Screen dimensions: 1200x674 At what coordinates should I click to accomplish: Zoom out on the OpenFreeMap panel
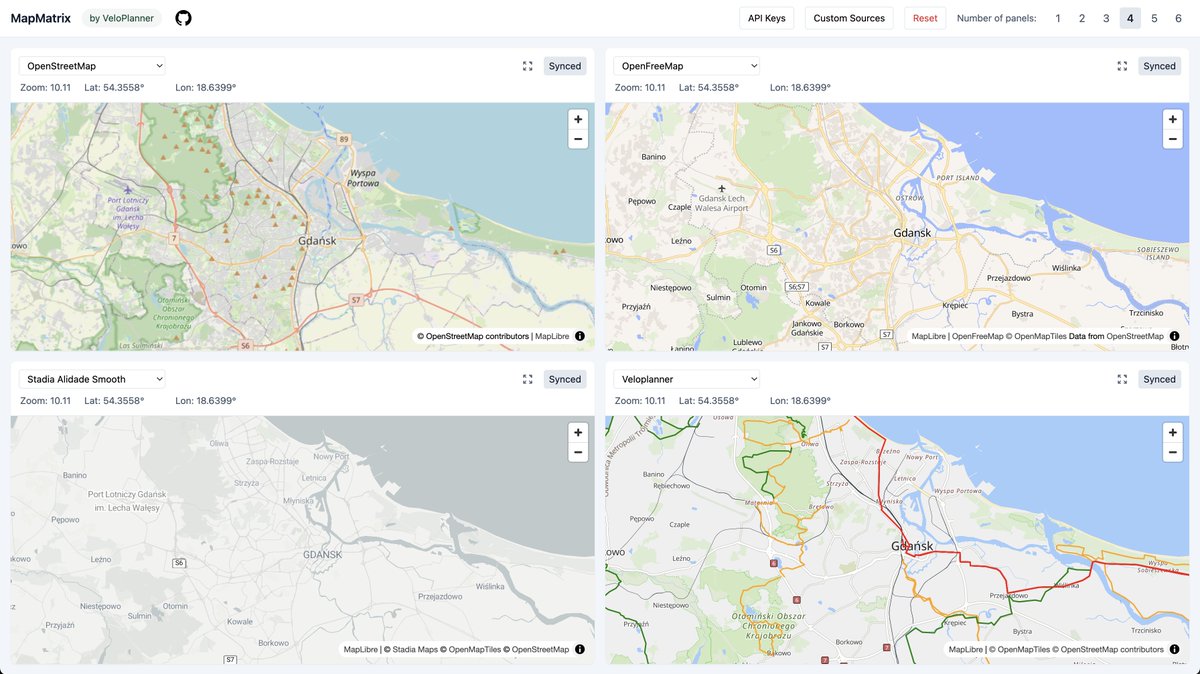tap(1172, 139)
